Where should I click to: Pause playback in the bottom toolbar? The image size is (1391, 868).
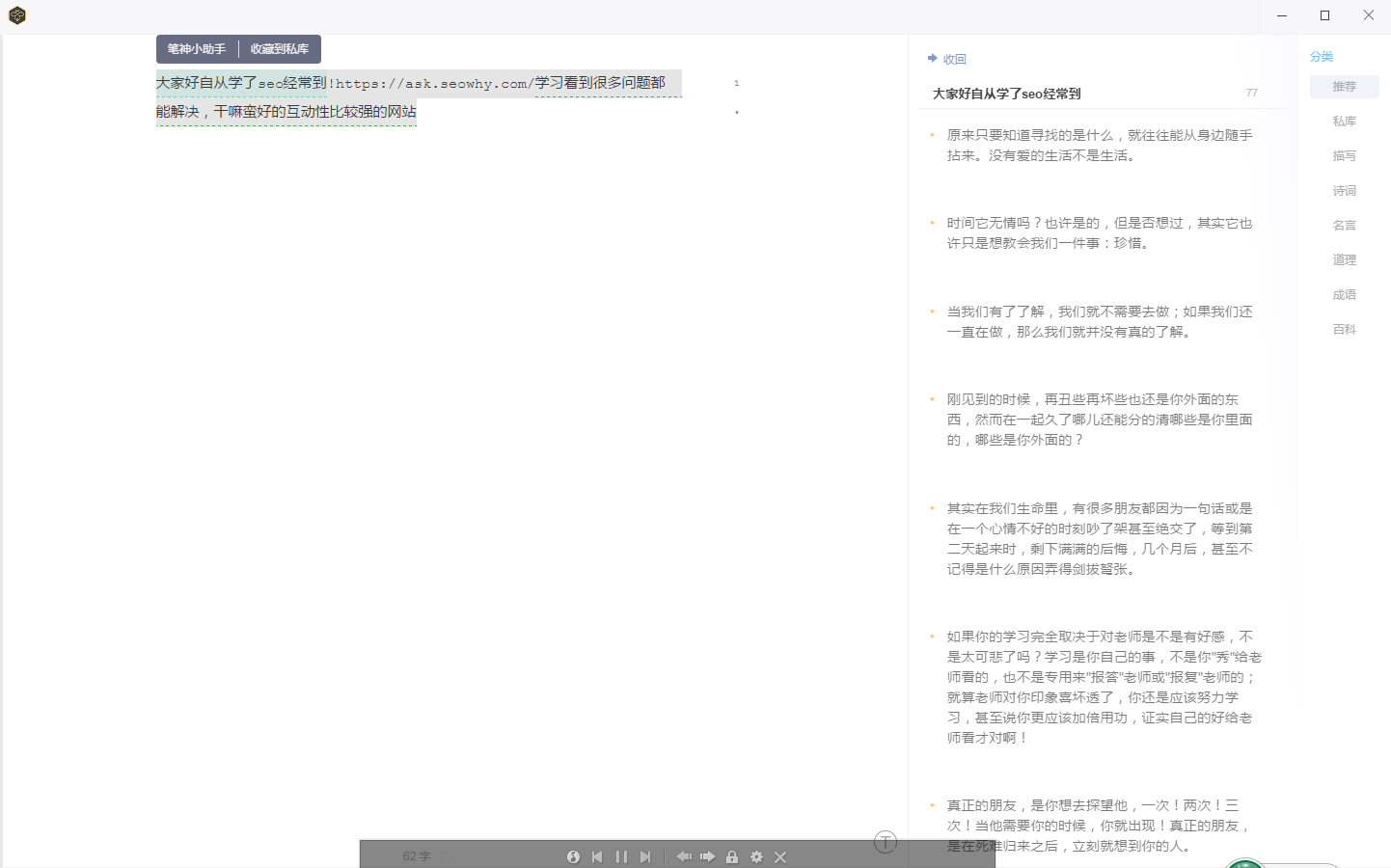coord(621,856)
